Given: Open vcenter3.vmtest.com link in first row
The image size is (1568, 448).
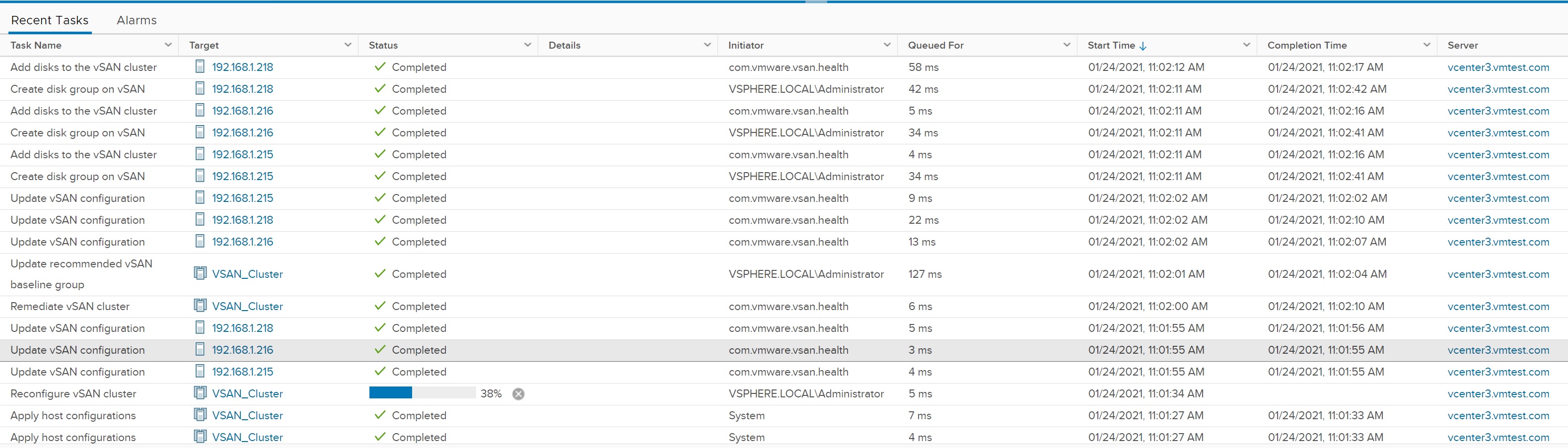Looking at the screenshot, I should tap(1498, 67).
